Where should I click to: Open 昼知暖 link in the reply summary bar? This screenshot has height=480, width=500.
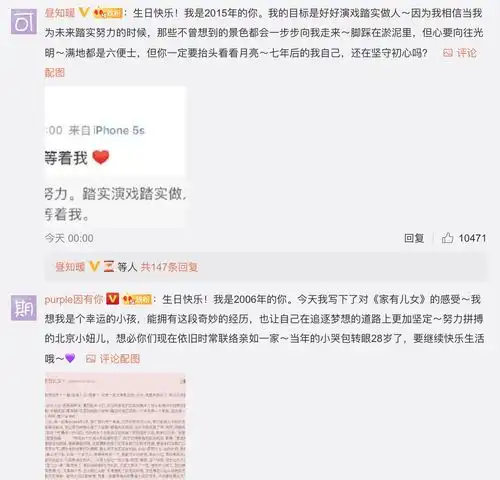(x=70, y=267)
